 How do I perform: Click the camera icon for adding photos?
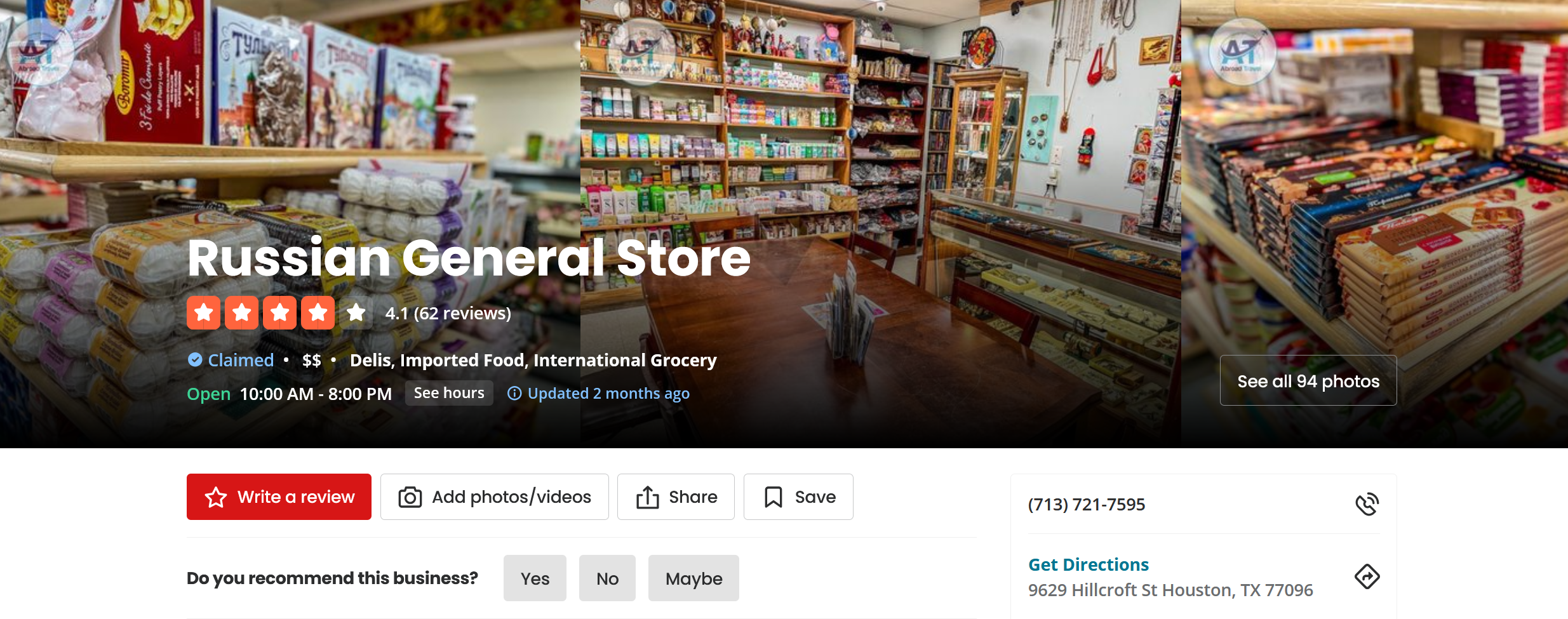pos(410,497)
